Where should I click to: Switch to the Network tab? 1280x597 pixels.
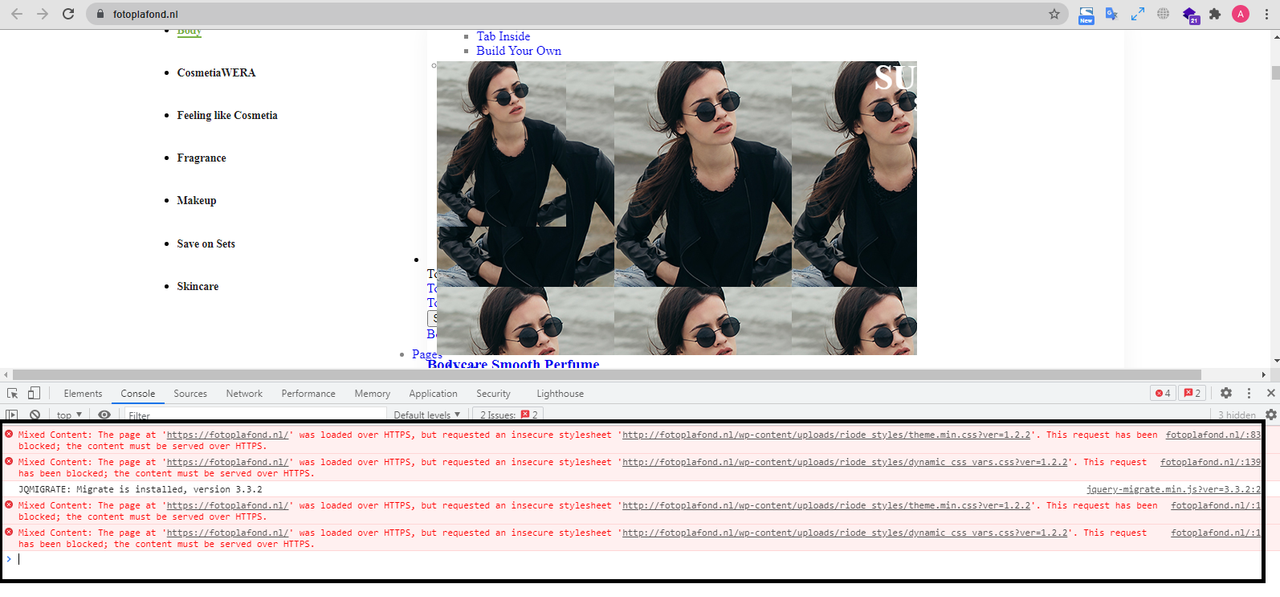(x=244, y=393)
